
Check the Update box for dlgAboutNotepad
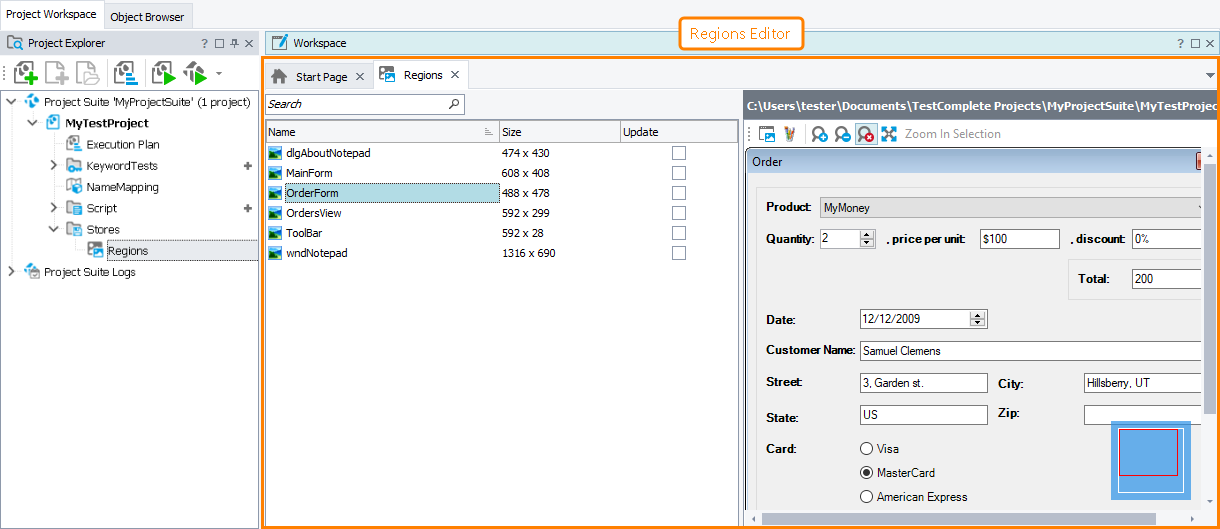[x=679, y=153]
